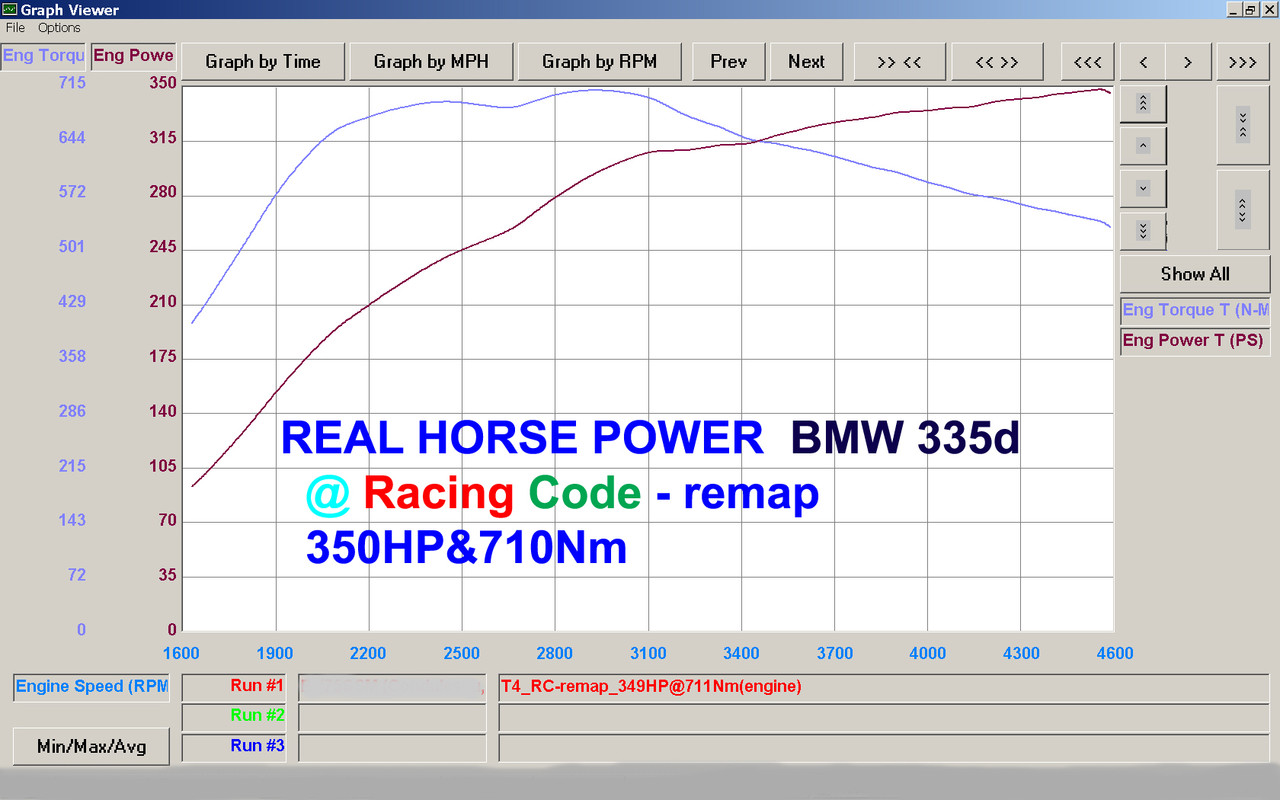This screenshot has height=800, width=1280.
Task: Click the single left arrow "<" button
Action: (x=1143, y=62)
